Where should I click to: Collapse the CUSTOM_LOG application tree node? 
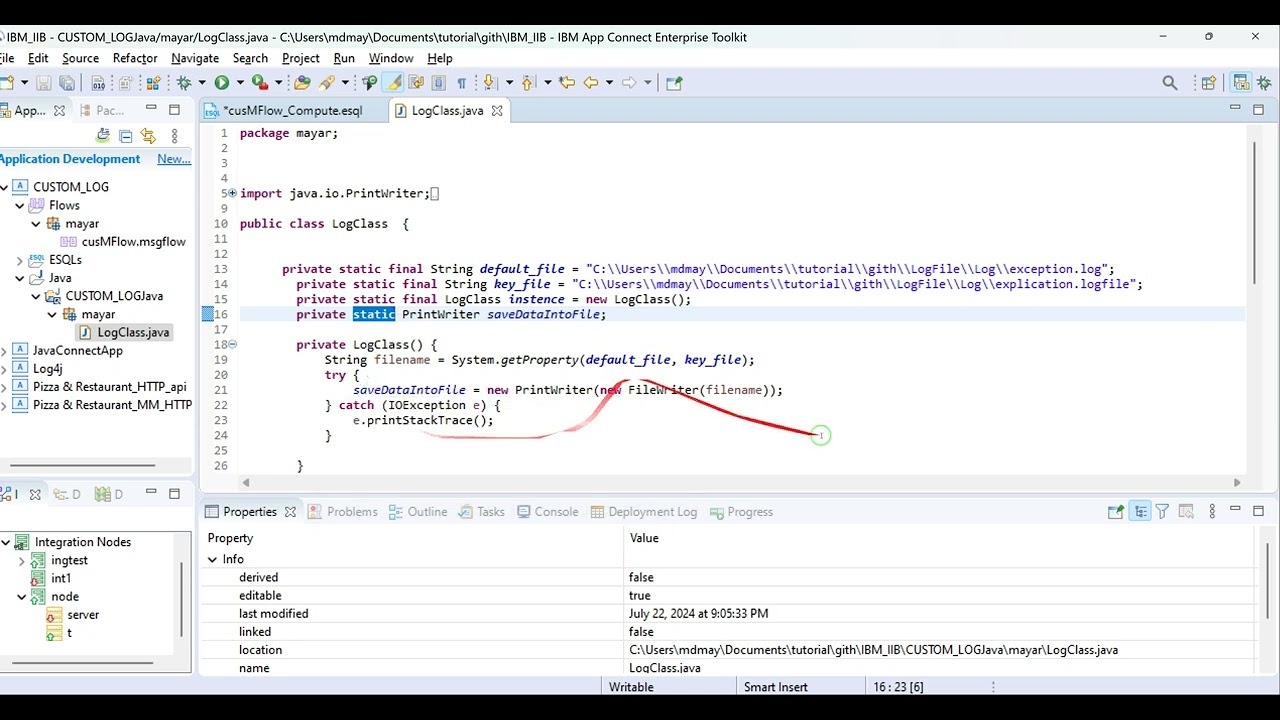click(5, 187)
